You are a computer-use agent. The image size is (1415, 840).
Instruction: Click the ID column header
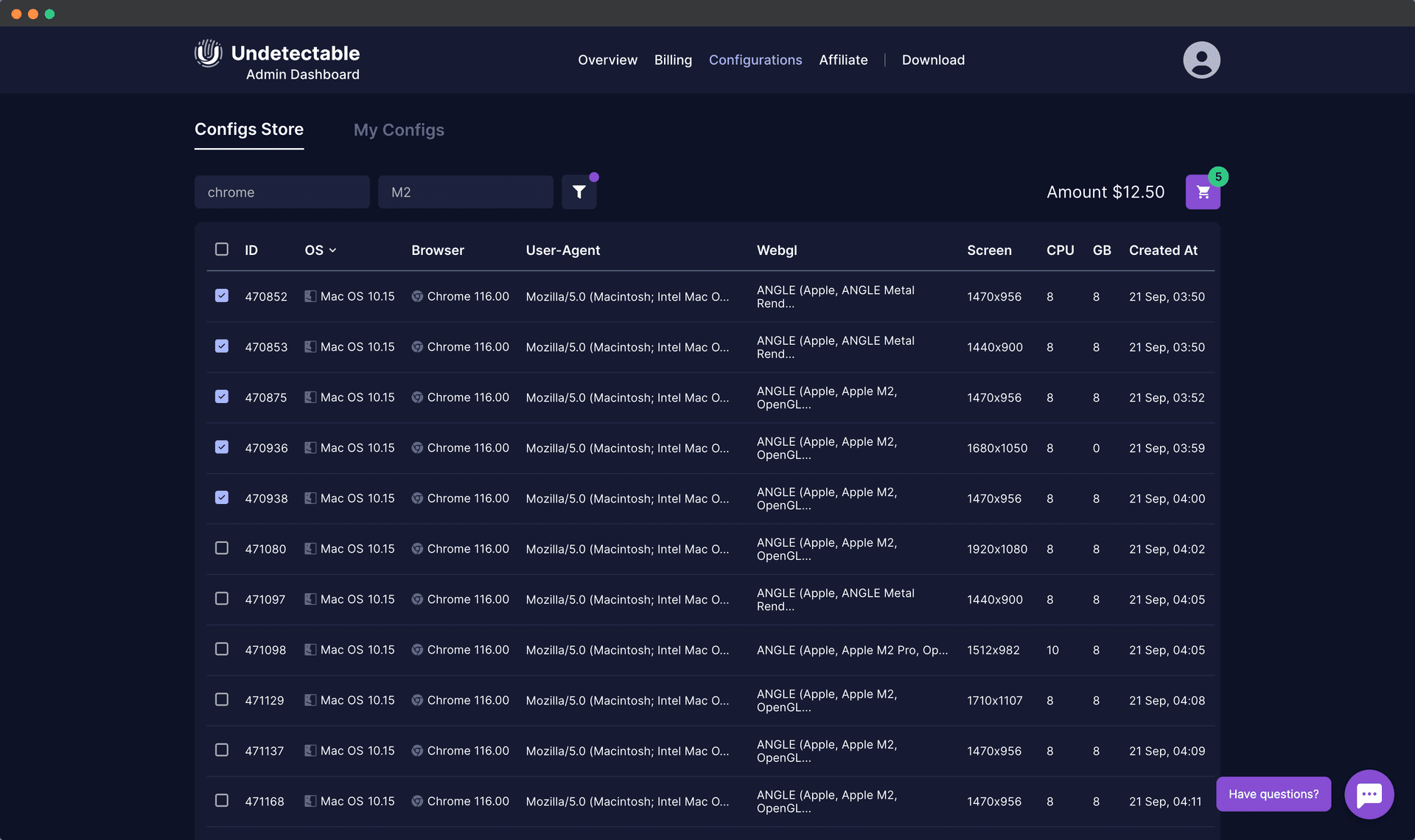pyautogui.click(x=251, y=251)
